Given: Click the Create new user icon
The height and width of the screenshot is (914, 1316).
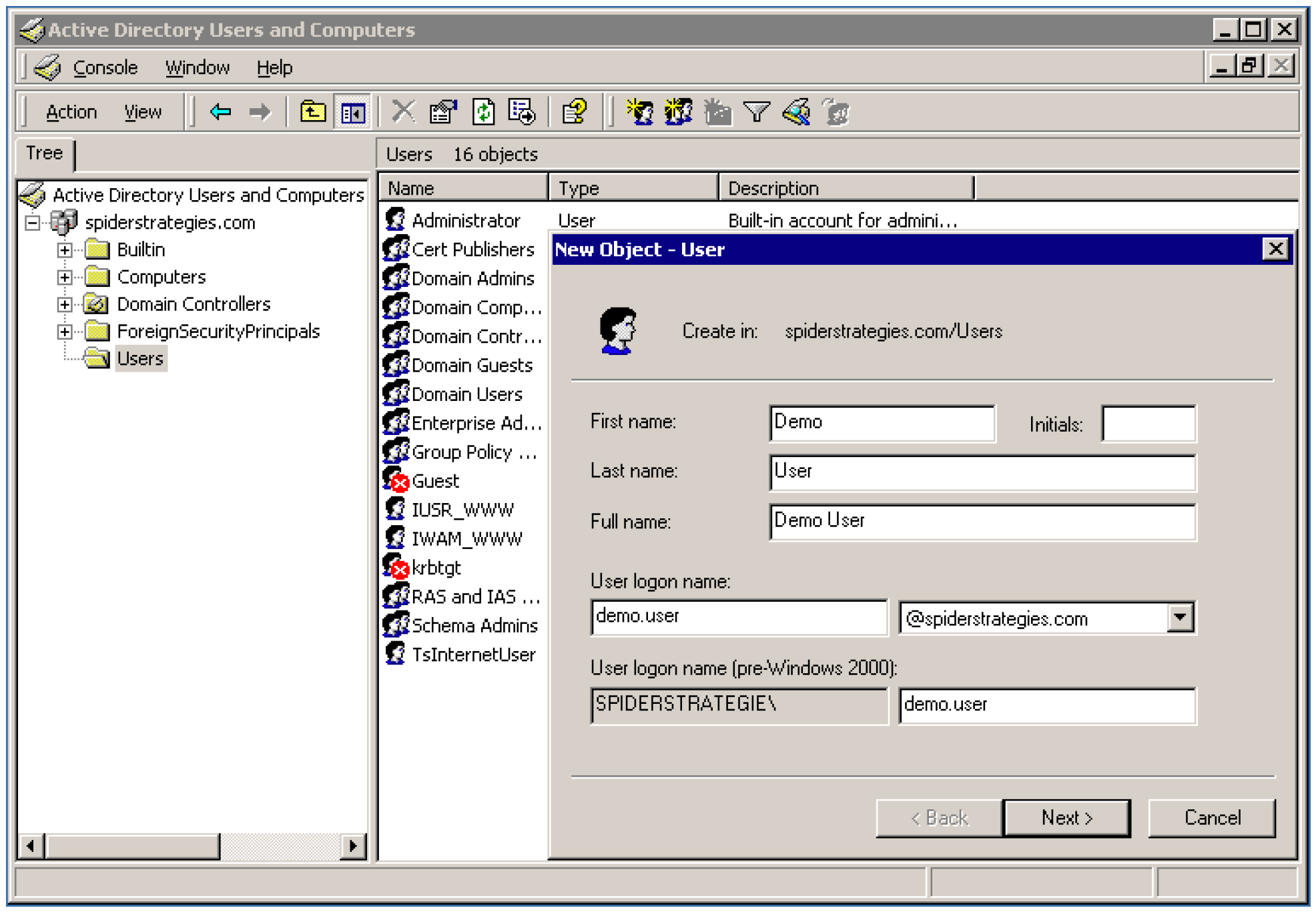Looking at the screenshot, I should (x=640, y=111).
